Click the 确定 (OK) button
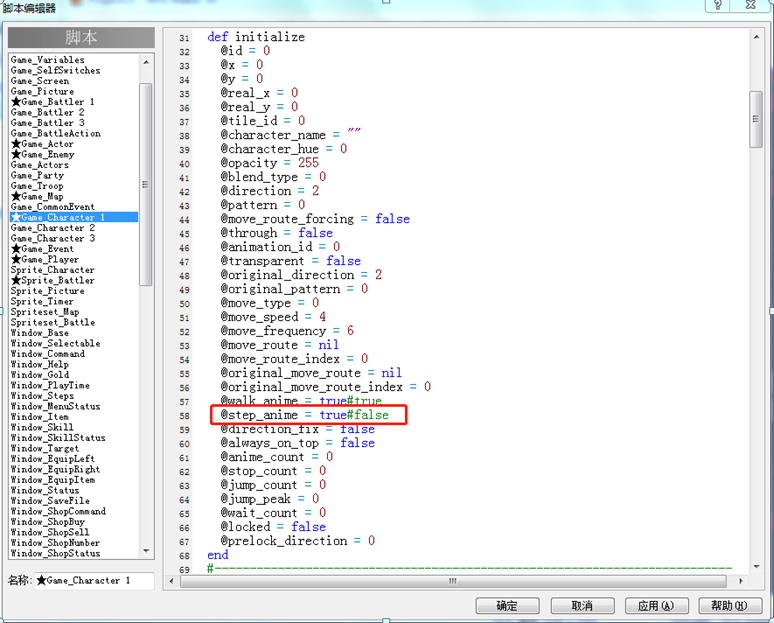774x623 pixels. pos(507,606)
